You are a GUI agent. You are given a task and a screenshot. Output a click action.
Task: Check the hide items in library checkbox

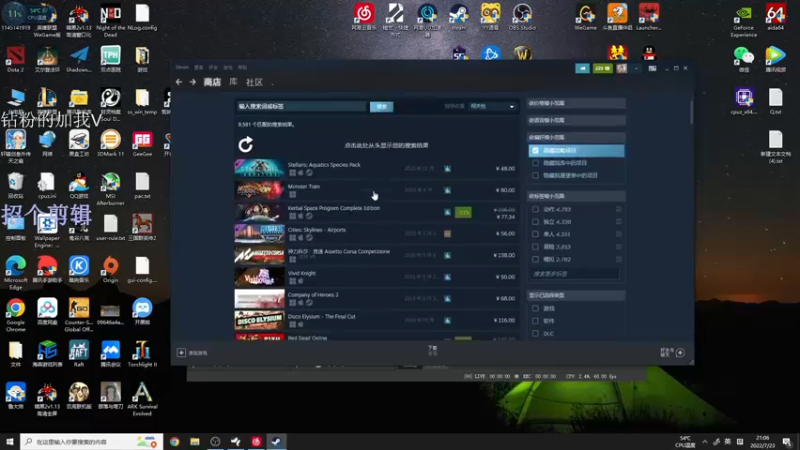tap(535, 163)
